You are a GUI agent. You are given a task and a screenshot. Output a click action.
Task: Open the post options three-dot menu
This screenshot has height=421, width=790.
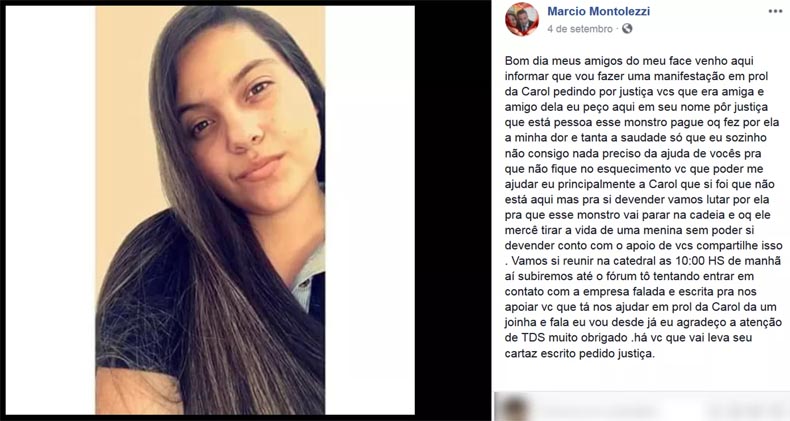coord(775,12)
